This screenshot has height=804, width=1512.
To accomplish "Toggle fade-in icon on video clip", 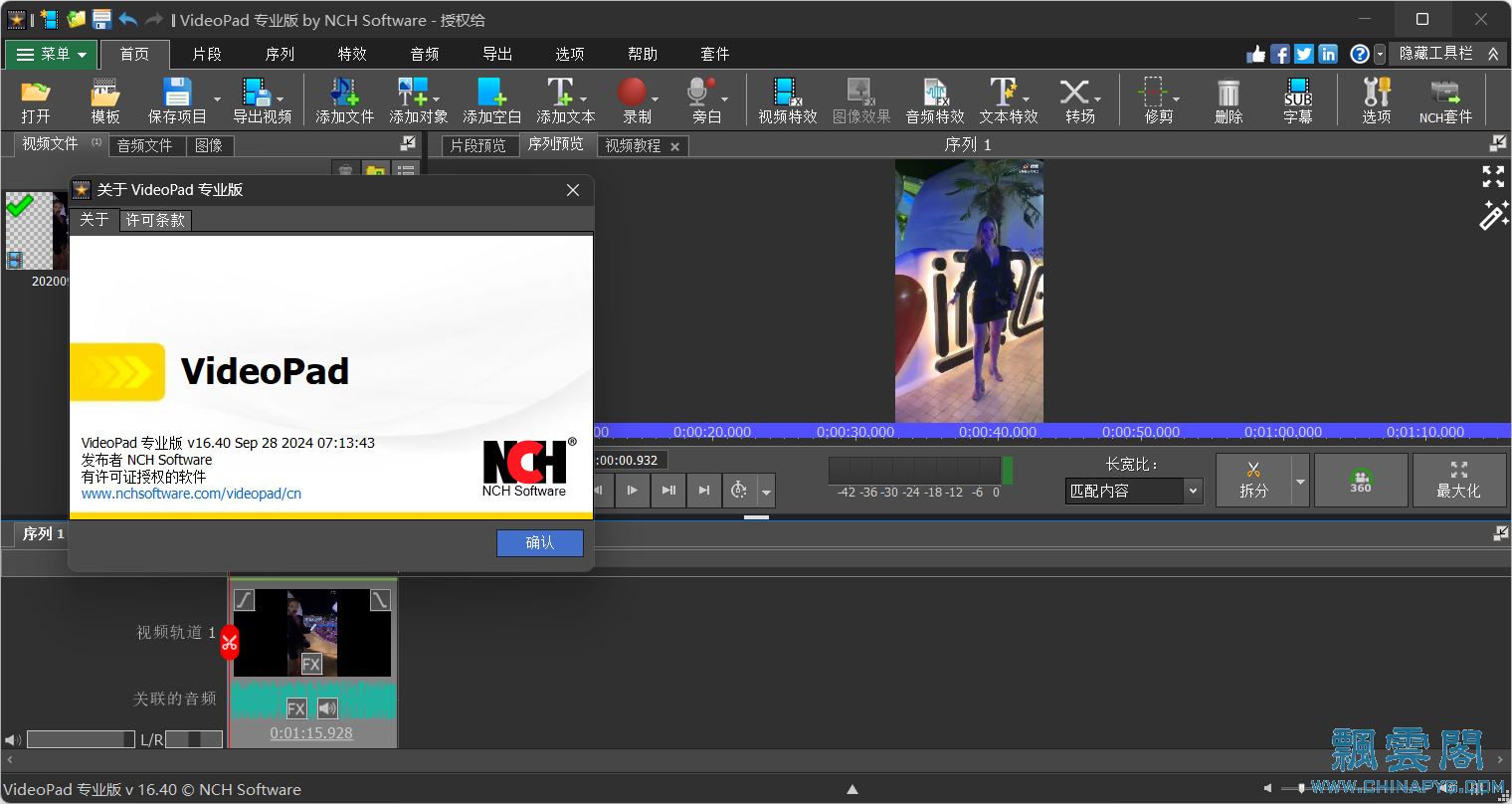I will pos(245,599).
